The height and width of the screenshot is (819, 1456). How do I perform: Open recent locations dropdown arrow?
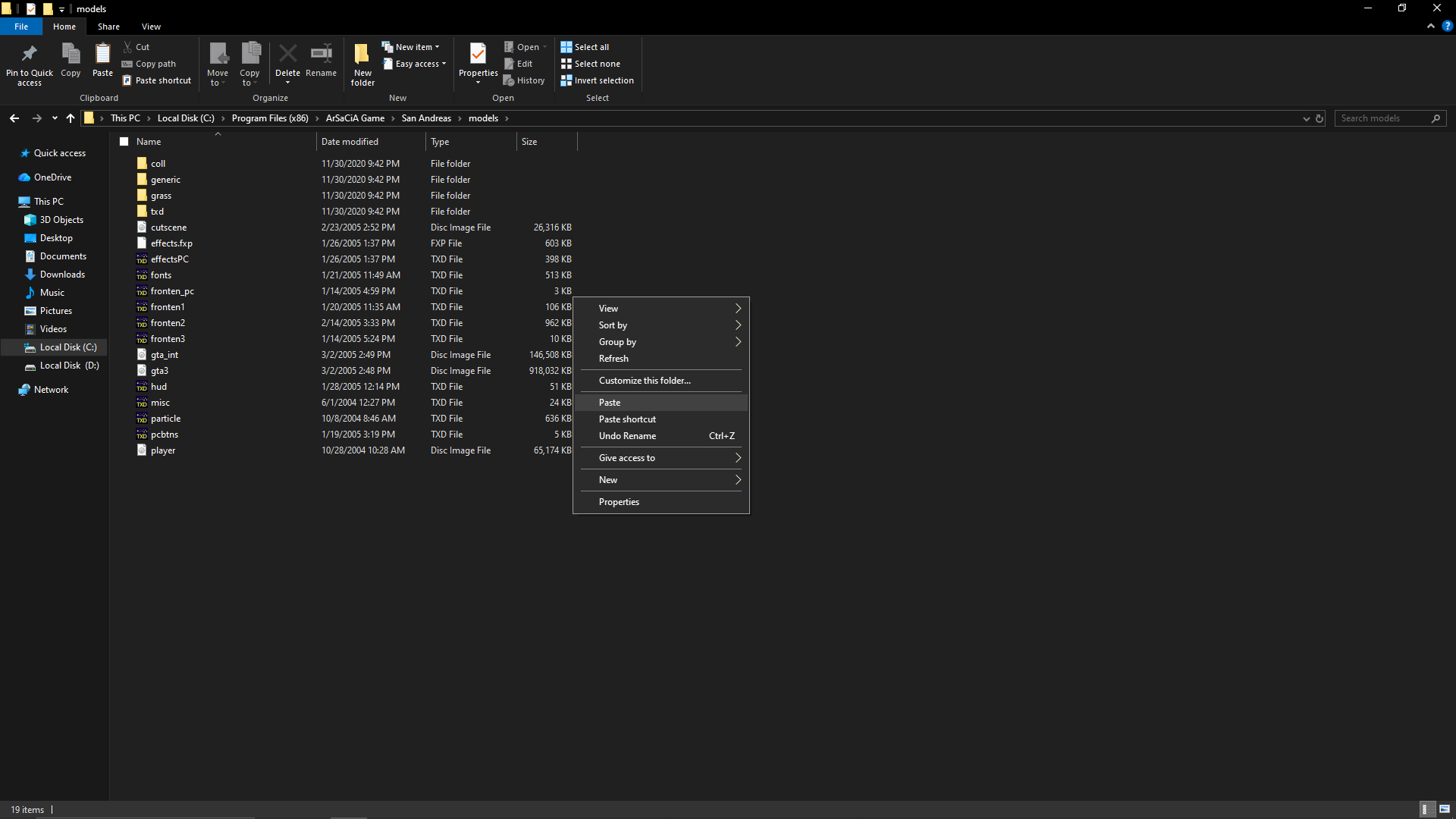click(55, 118)
